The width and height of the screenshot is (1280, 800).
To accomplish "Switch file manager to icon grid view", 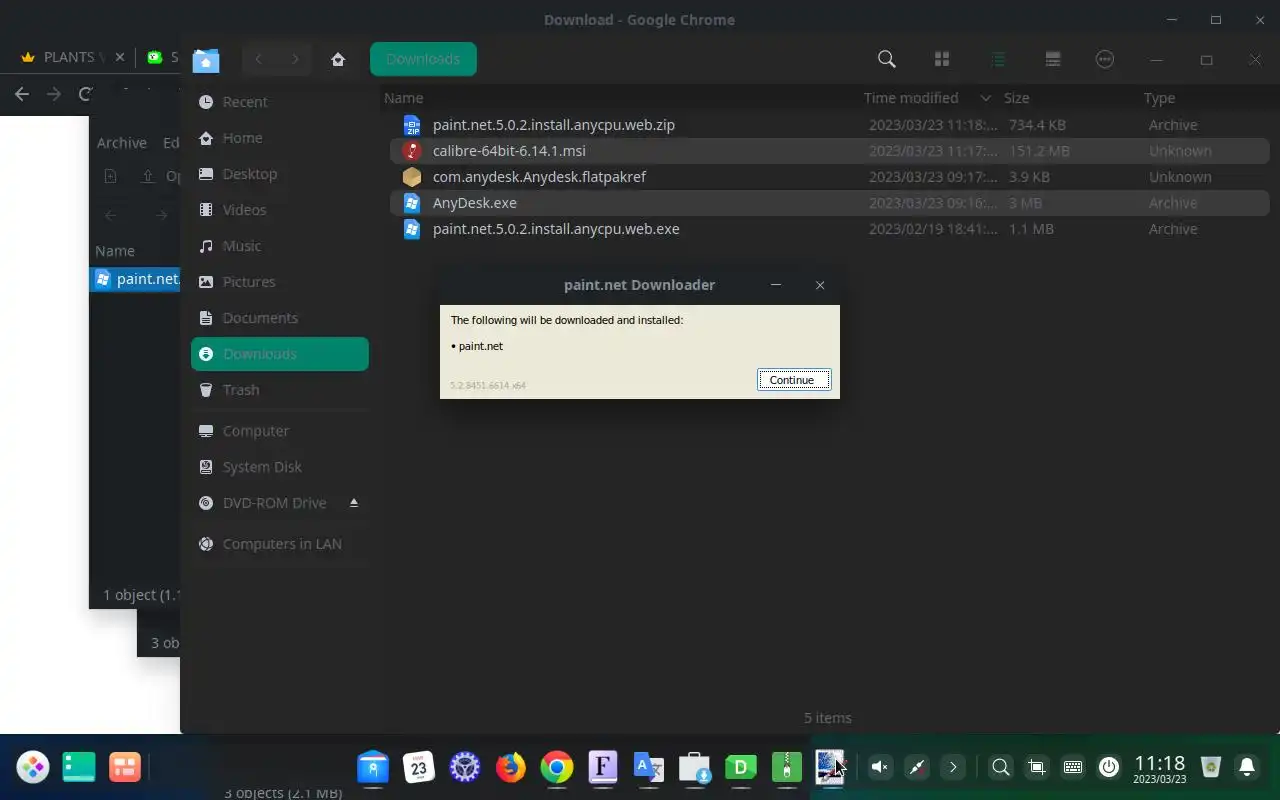I will [942, 59].
